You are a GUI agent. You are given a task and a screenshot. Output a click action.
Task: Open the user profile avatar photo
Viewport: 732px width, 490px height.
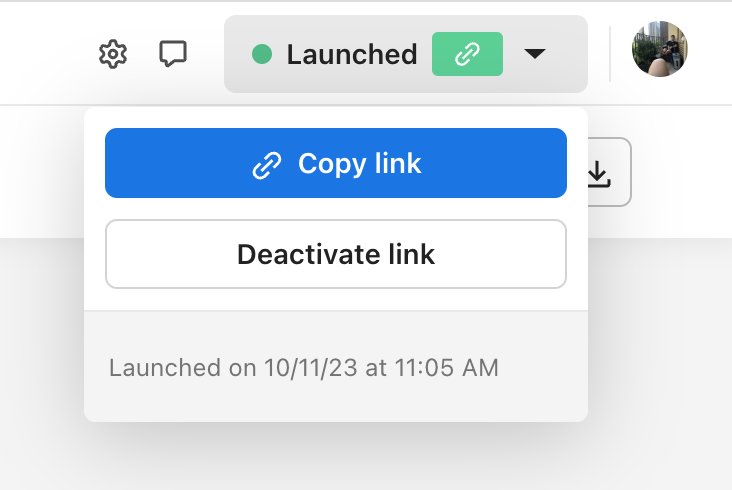(x=660, y=50)
